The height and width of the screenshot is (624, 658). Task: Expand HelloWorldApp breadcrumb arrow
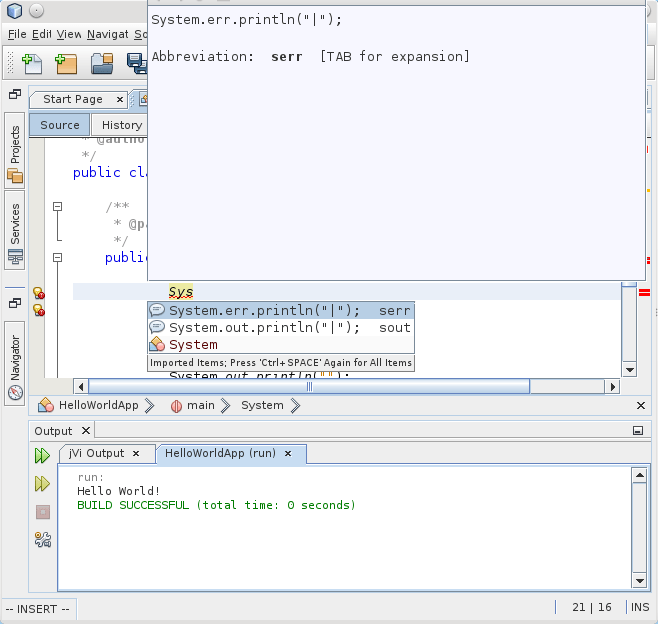click(x=149, y=406)
